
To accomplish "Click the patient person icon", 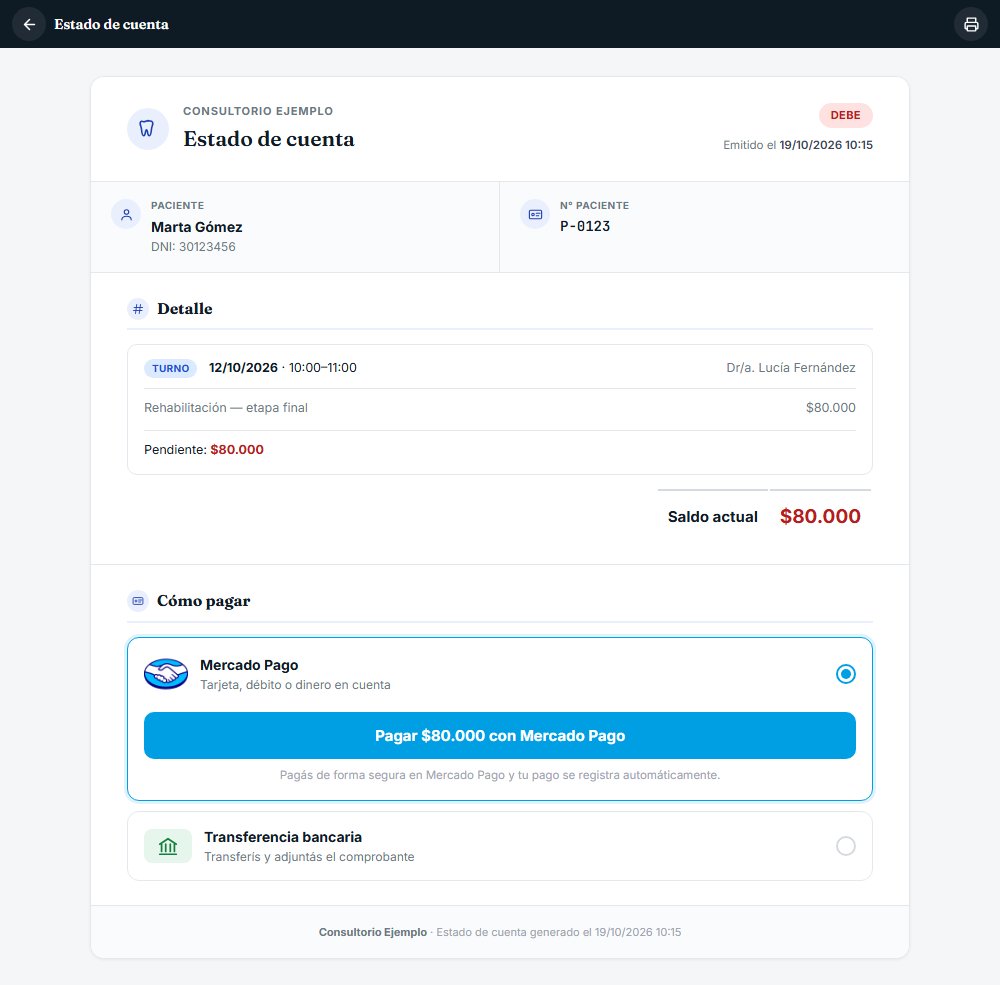I will tap(126, 214).
